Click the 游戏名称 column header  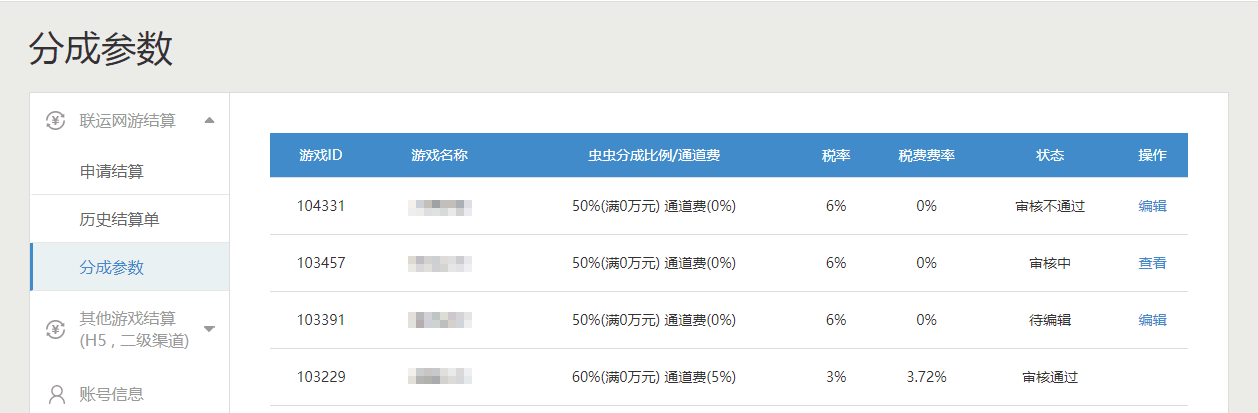point(440,155)
